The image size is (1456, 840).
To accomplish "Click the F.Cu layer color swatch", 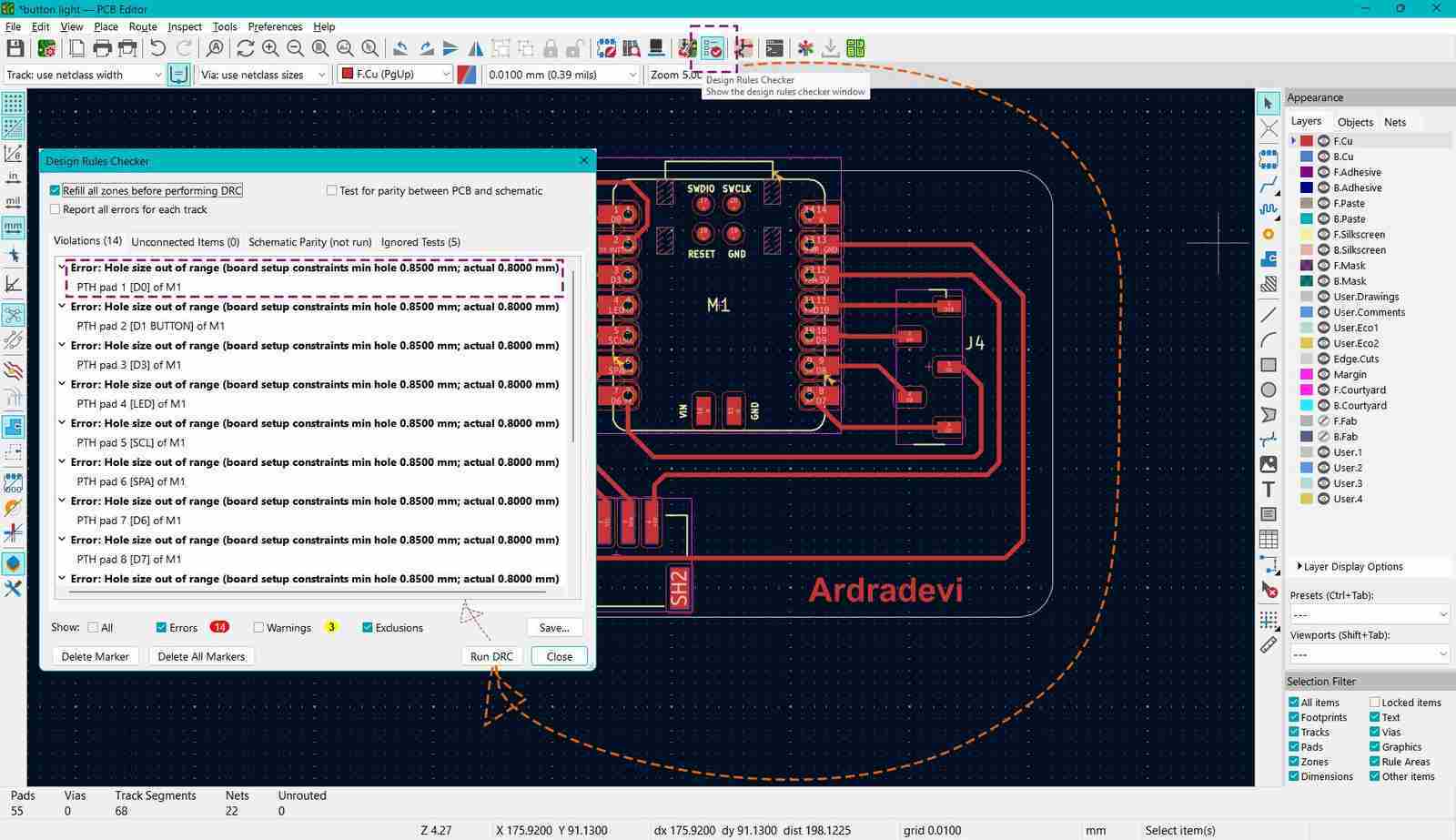I will coord(1308,141).
